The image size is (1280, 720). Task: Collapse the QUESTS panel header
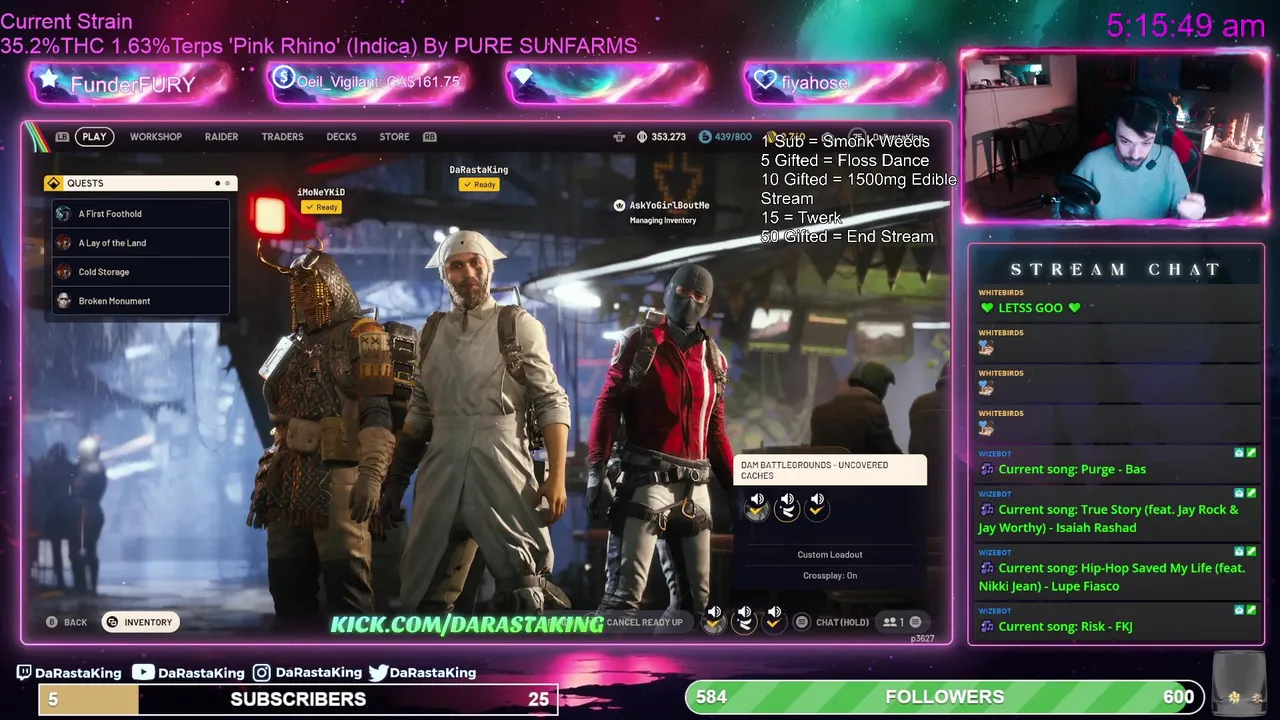141,183
